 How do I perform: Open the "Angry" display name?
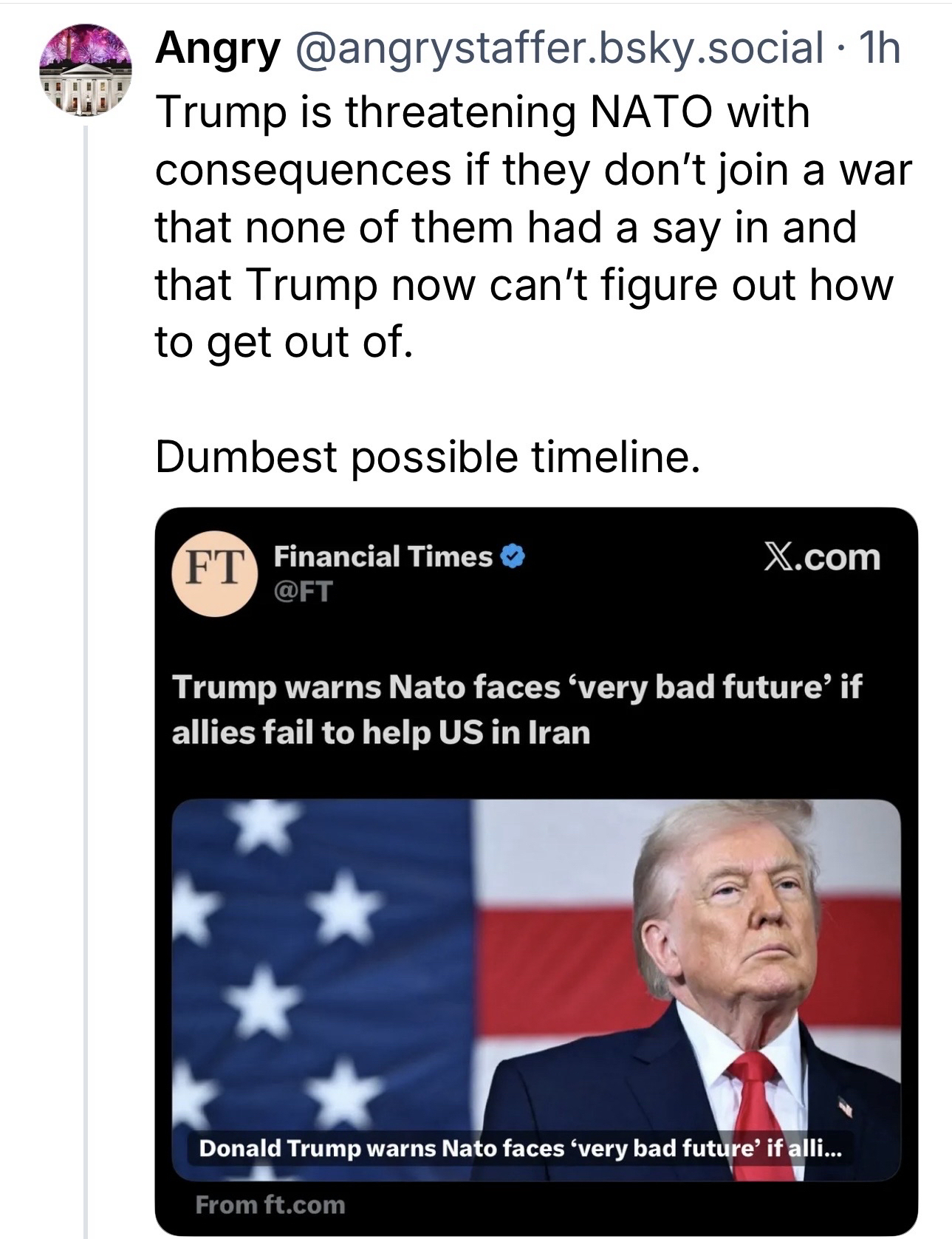[218, 49]
